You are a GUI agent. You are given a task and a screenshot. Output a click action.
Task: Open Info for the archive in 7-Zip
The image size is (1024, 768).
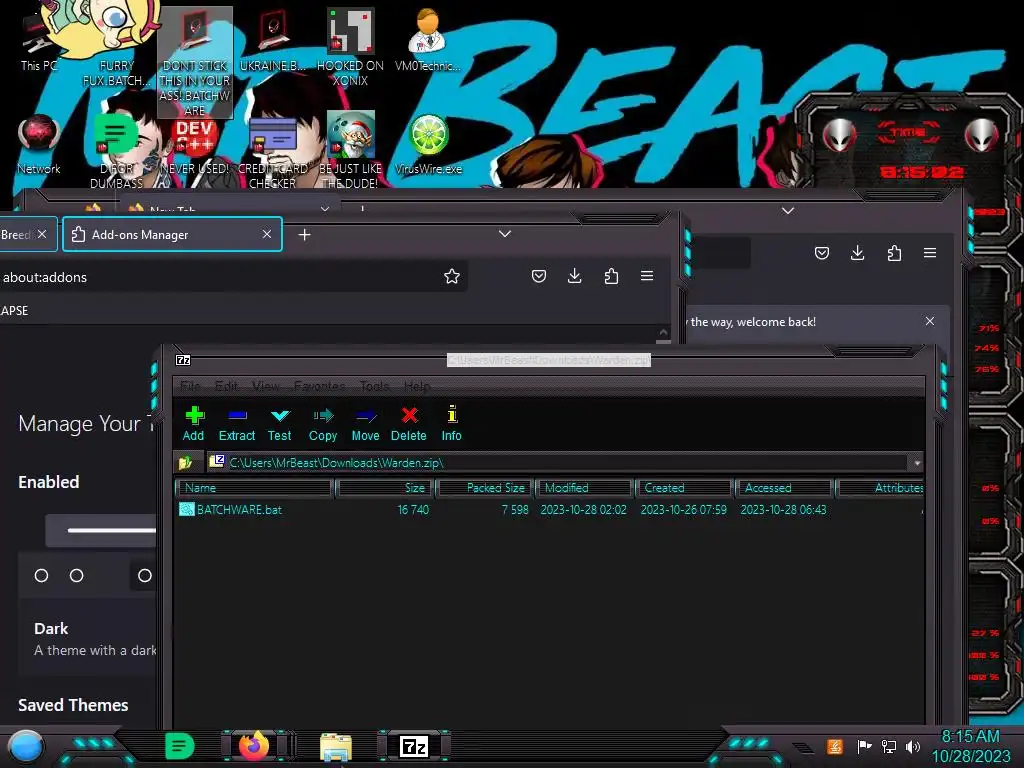tap(451, 424)
